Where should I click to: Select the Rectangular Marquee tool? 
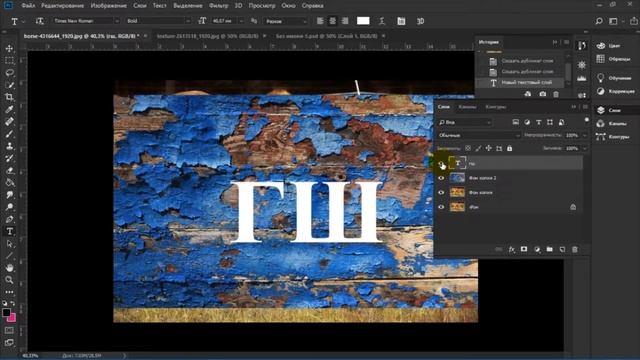pos(9,61)
